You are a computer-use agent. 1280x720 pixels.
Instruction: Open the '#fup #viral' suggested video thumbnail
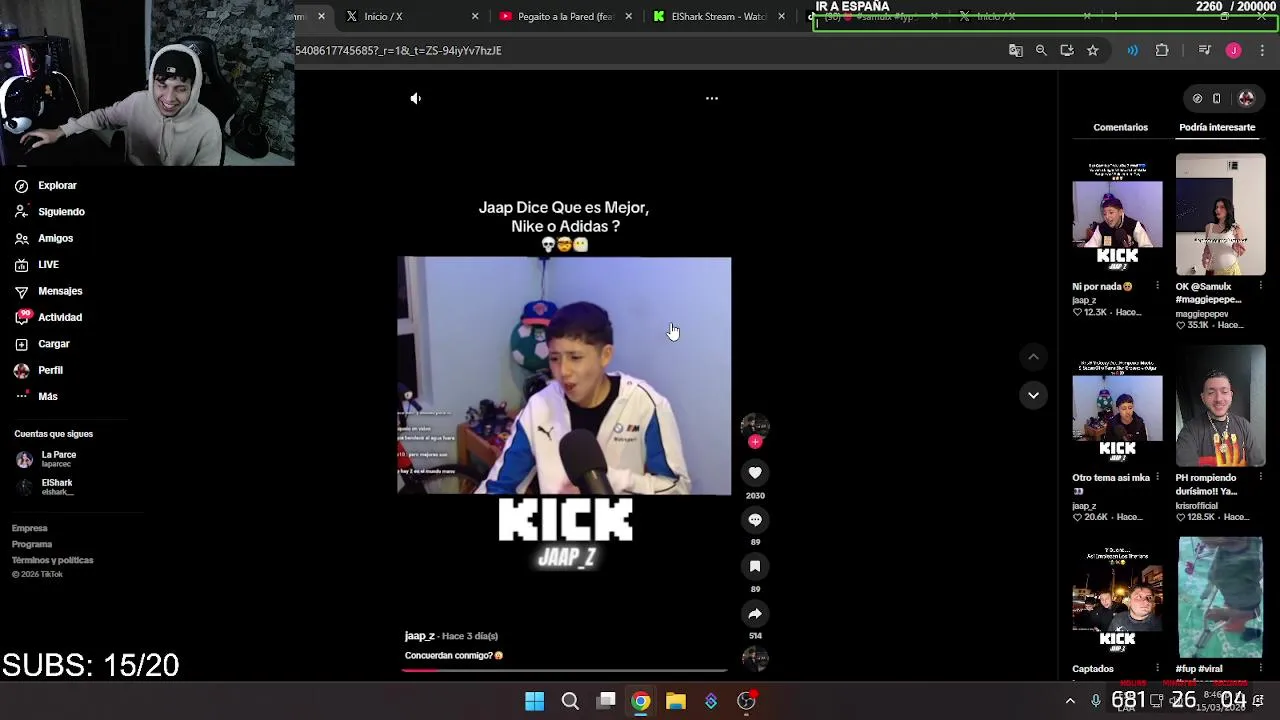(x=1220, y=598)
